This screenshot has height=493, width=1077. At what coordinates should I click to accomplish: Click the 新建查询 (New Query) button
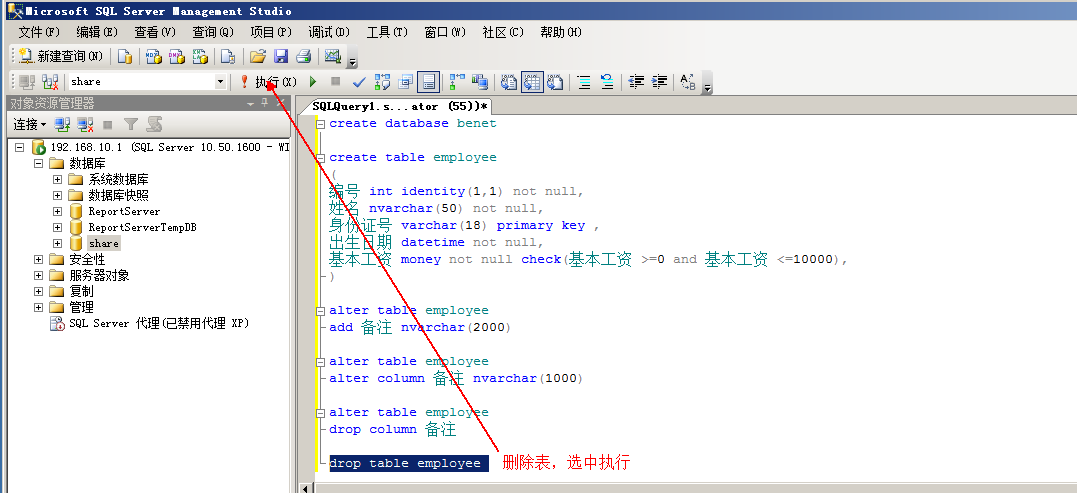click(x=60, y=57)
